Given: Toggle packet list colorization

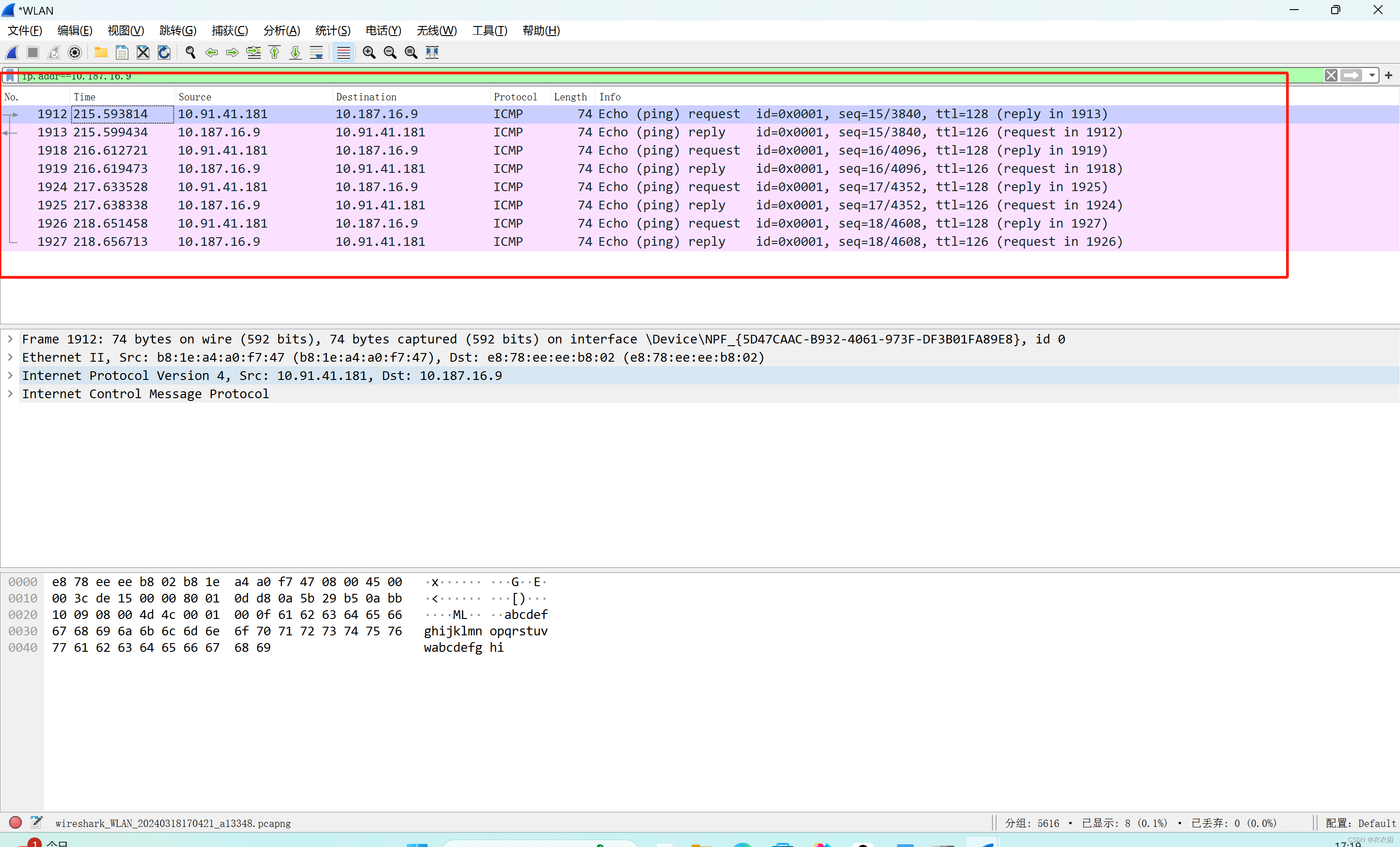Looking at the screenshot, I should pyautogui.click(x=343, y=52).
